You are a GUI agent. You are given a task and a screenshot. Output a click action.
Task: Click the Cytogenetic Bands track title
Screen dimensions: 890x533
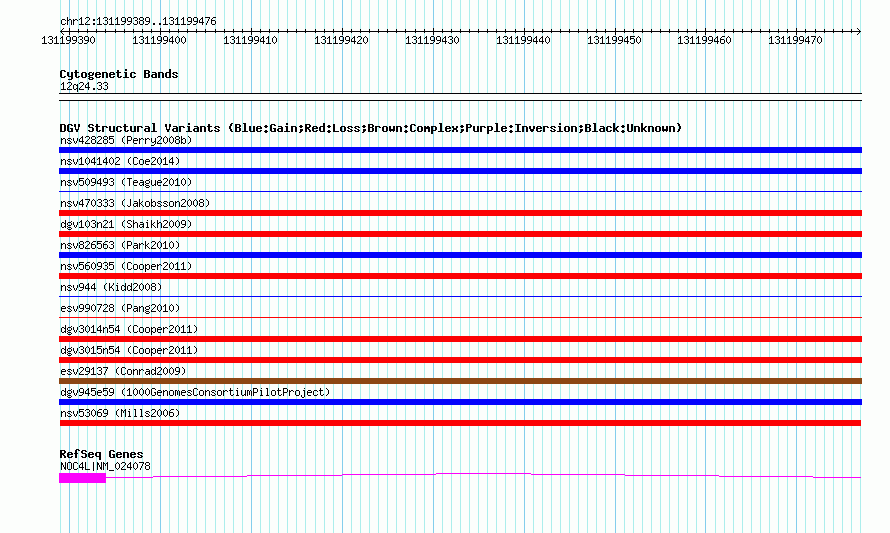[119, 74]
